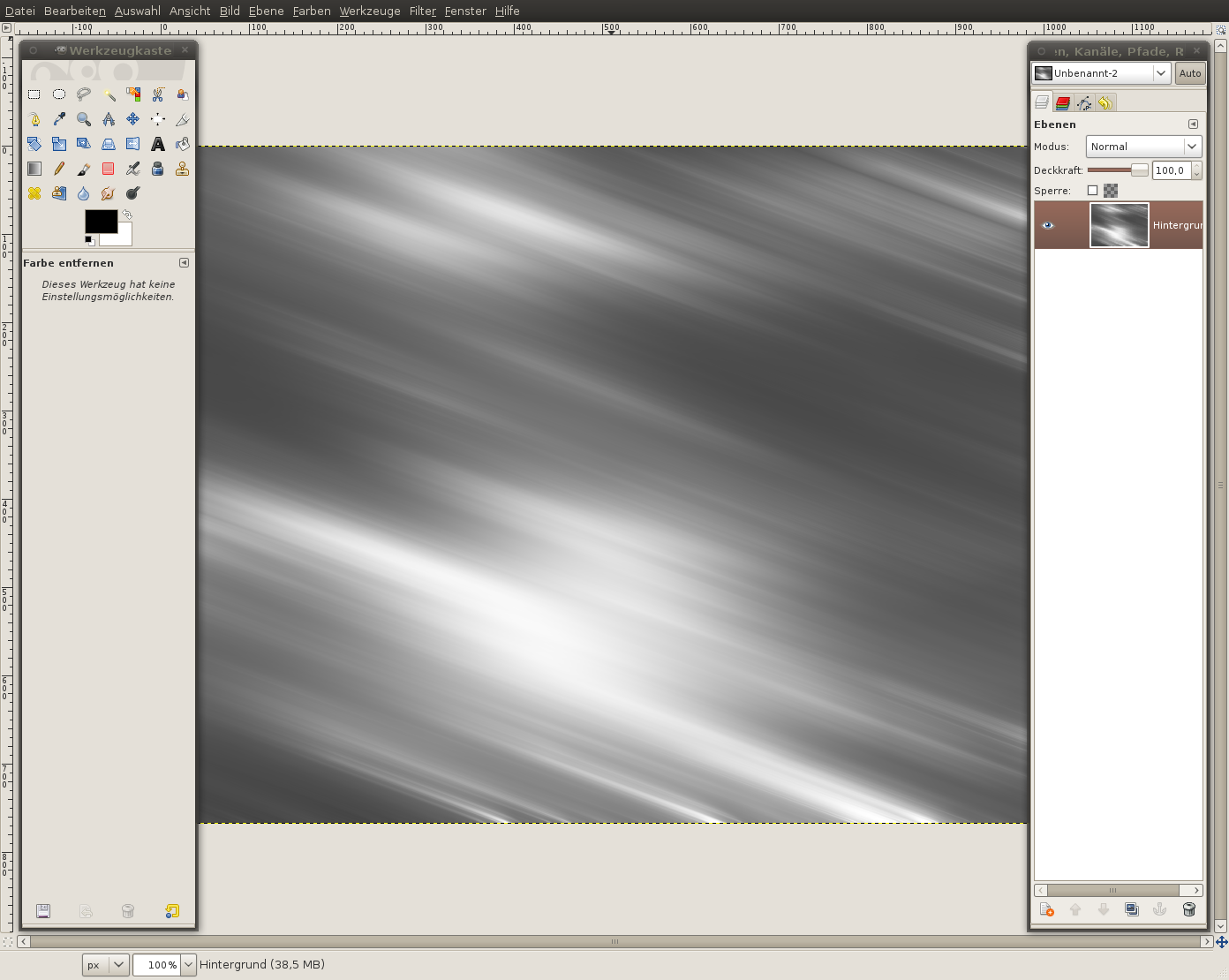The height and width of the screenshot is (980, 1229).
Task: Click the Auto button
Action: (x=1189, y=73)
